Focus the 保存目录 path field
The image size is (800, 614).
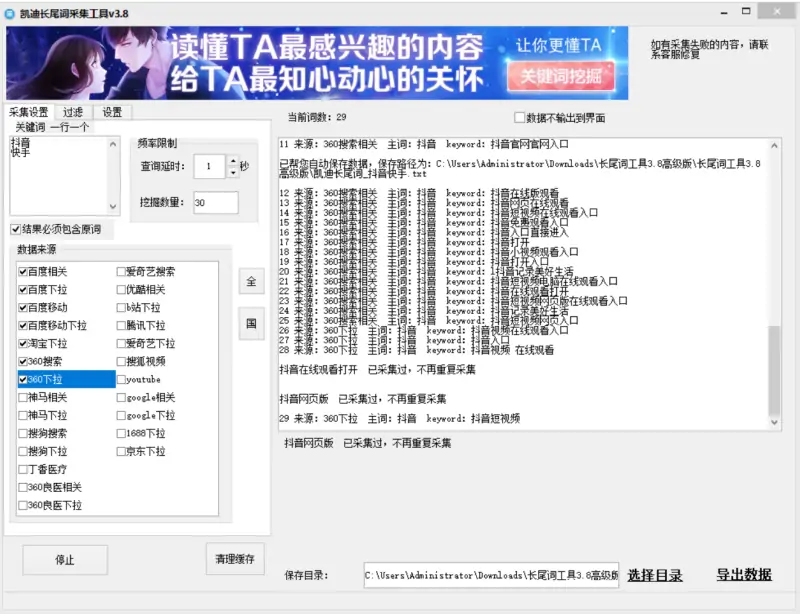click(490, 575)
